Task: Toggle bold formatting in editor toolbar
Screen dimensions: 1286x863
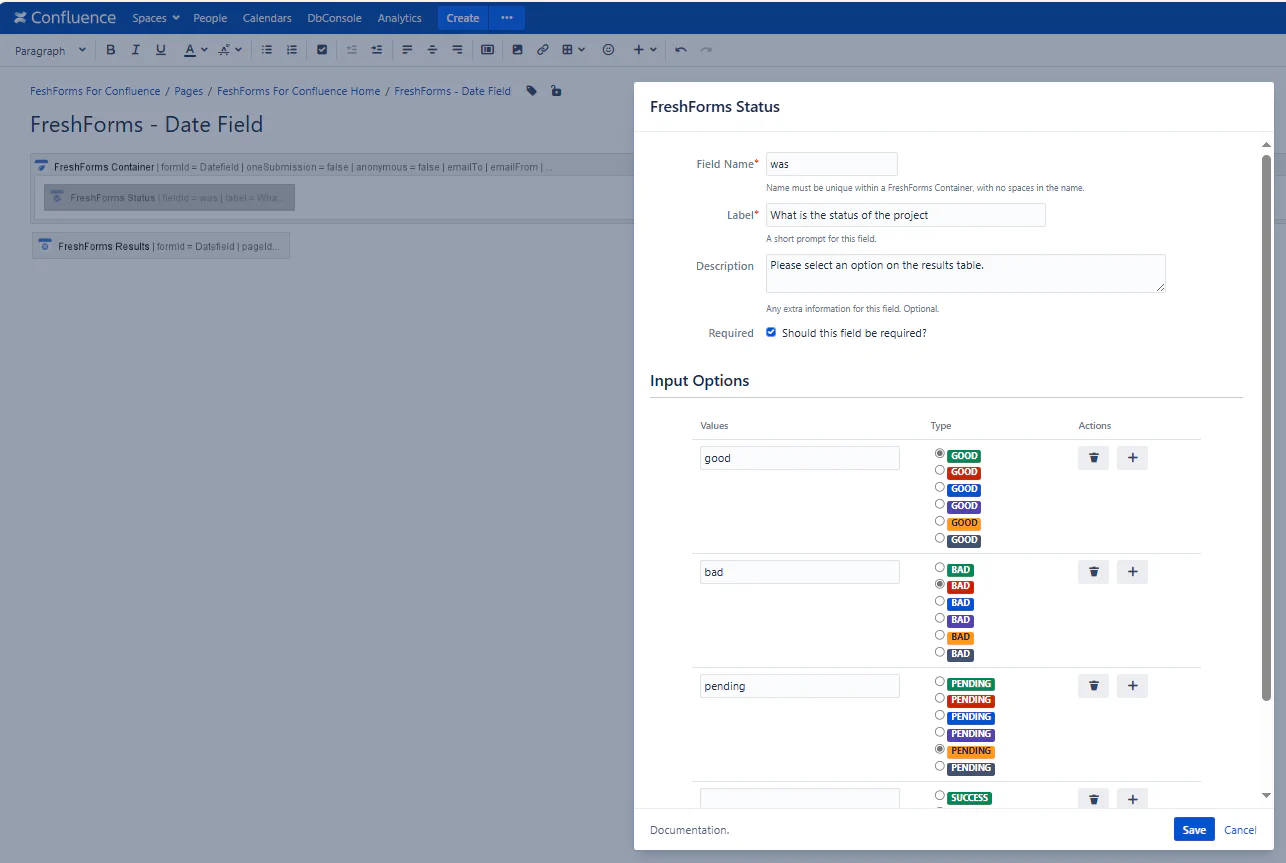Action: coord(111,50)
